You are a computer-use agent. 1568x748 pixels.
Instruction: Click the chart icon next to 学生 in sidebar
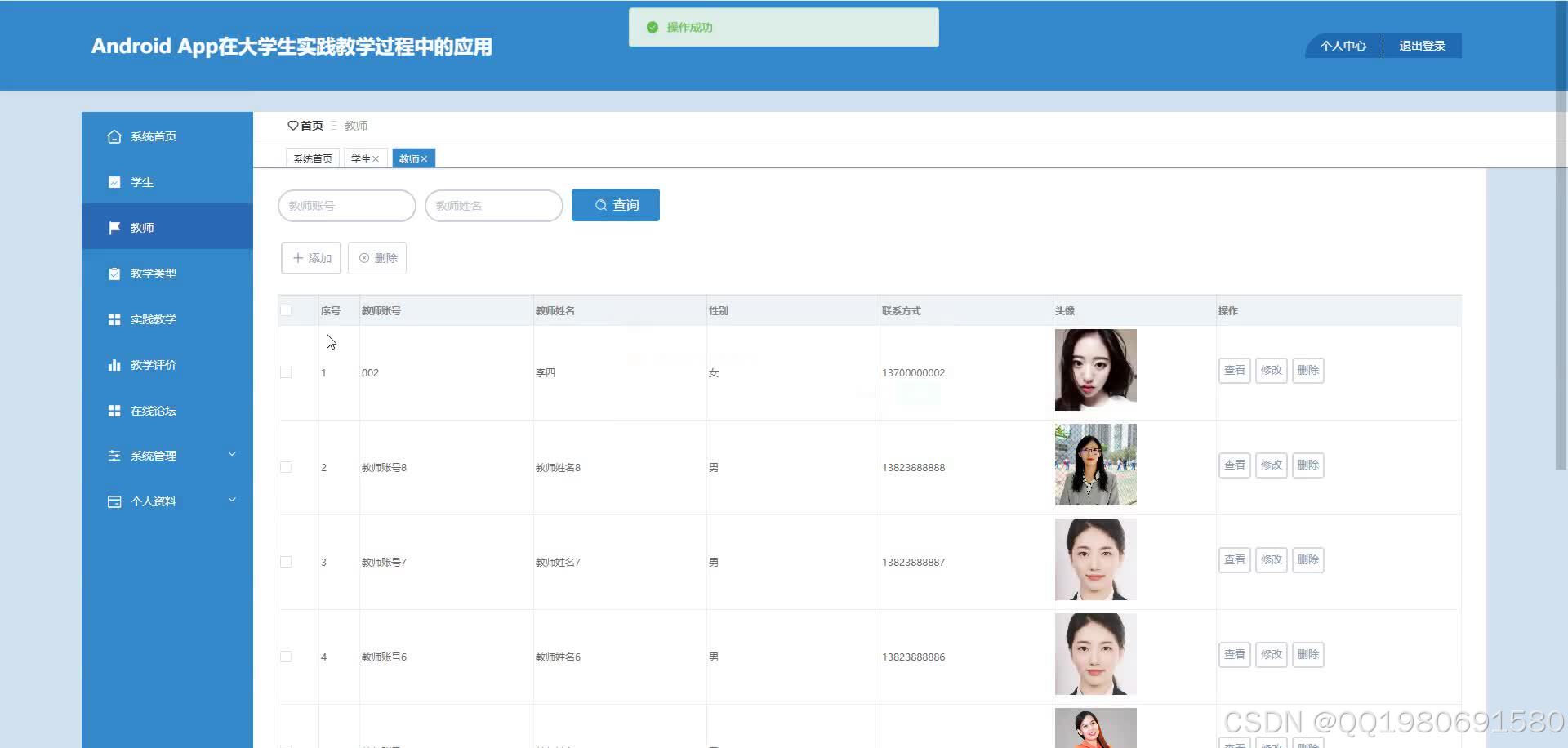point(114,182)
